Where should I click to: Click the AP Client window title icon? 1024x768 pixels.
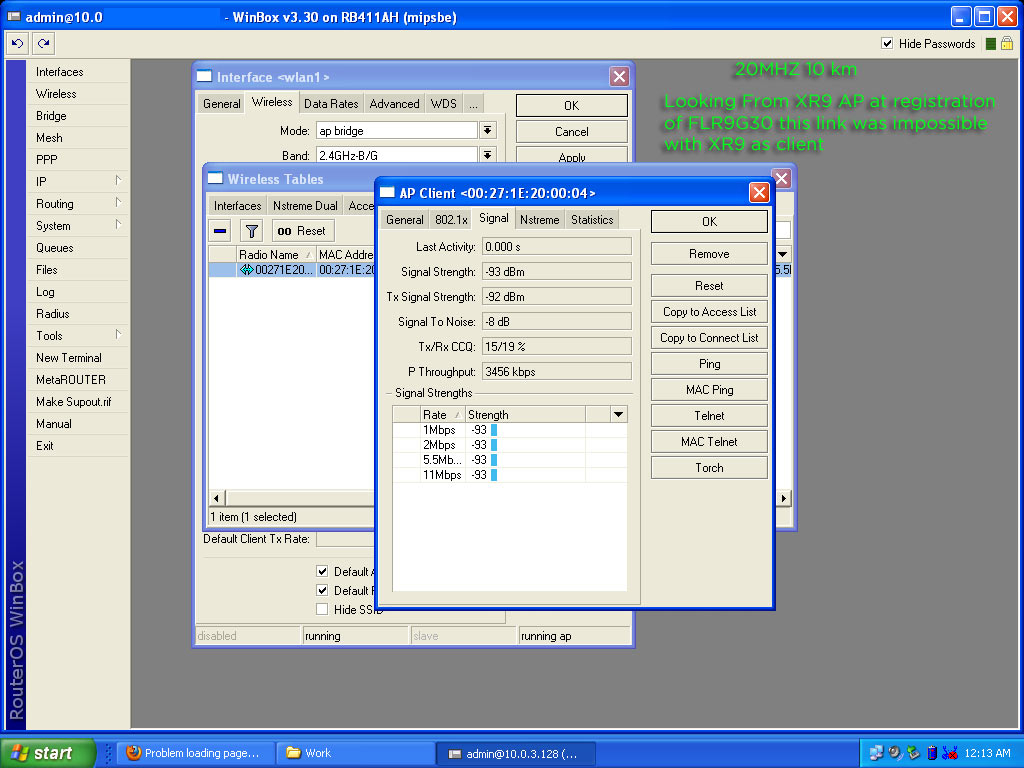pos(387,193)
